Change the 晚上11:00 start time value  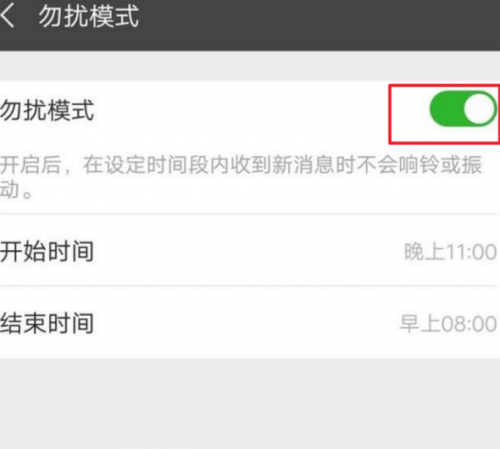450,252
